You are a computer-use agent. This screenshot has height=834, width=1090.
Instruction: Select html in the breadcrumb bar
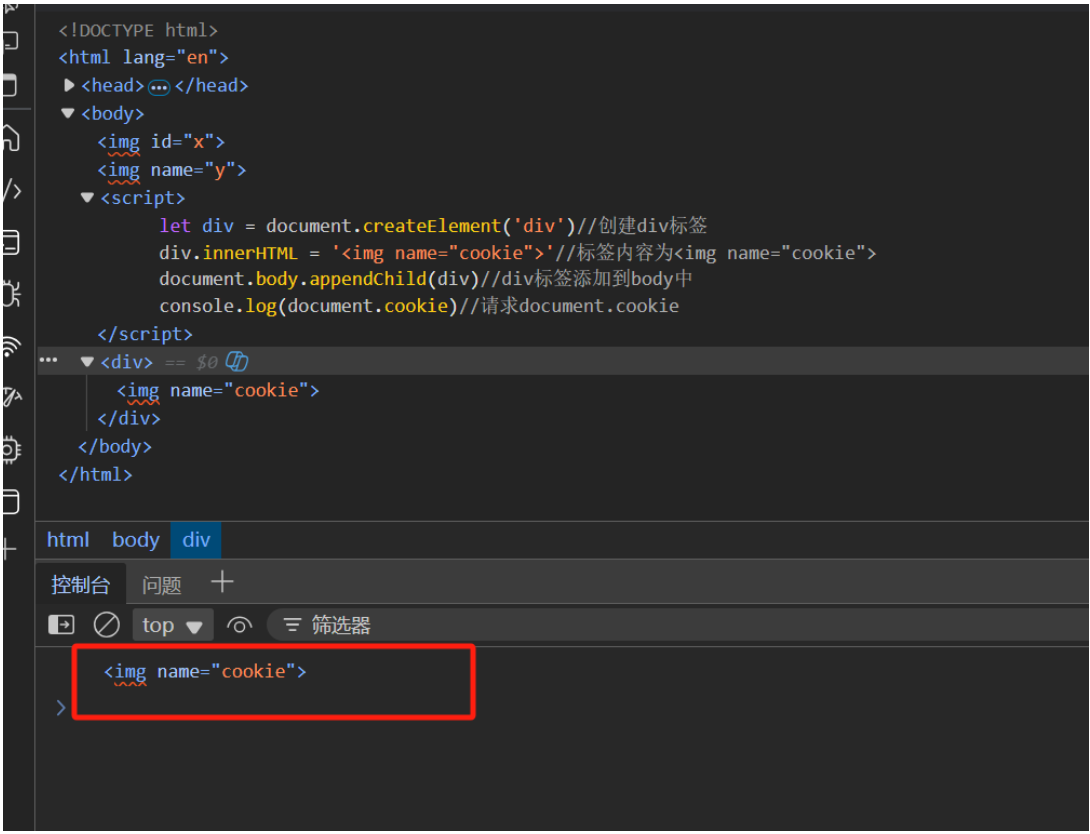(68, 540)
